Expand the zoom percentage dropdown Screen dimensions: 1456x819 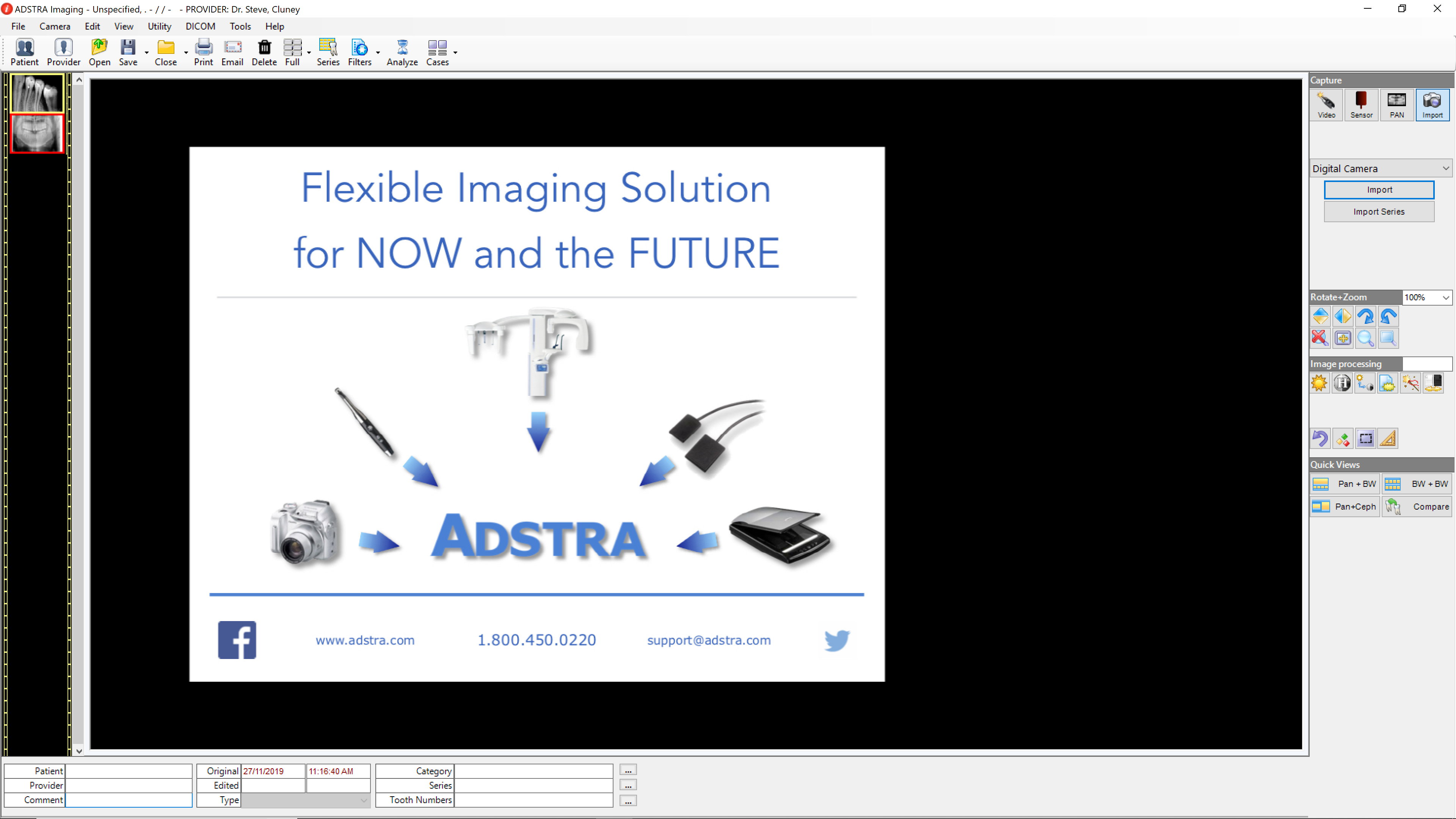tap(1446, 297)
